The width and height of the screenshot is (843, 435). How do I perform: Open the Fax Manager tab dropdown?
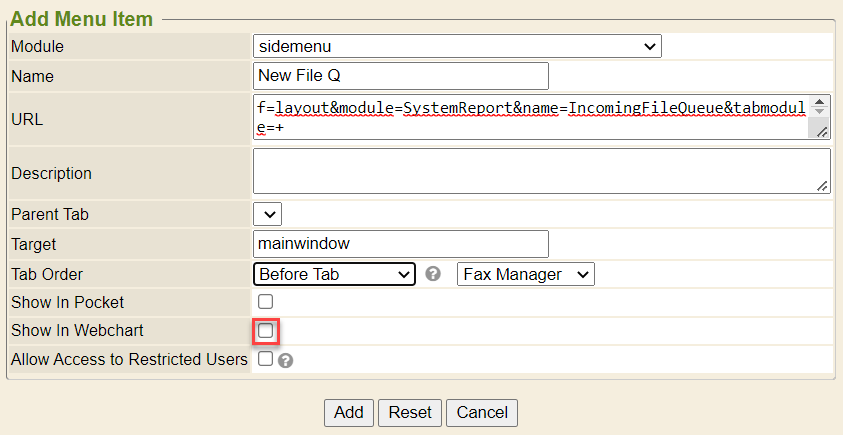click(x=525, y=274)
